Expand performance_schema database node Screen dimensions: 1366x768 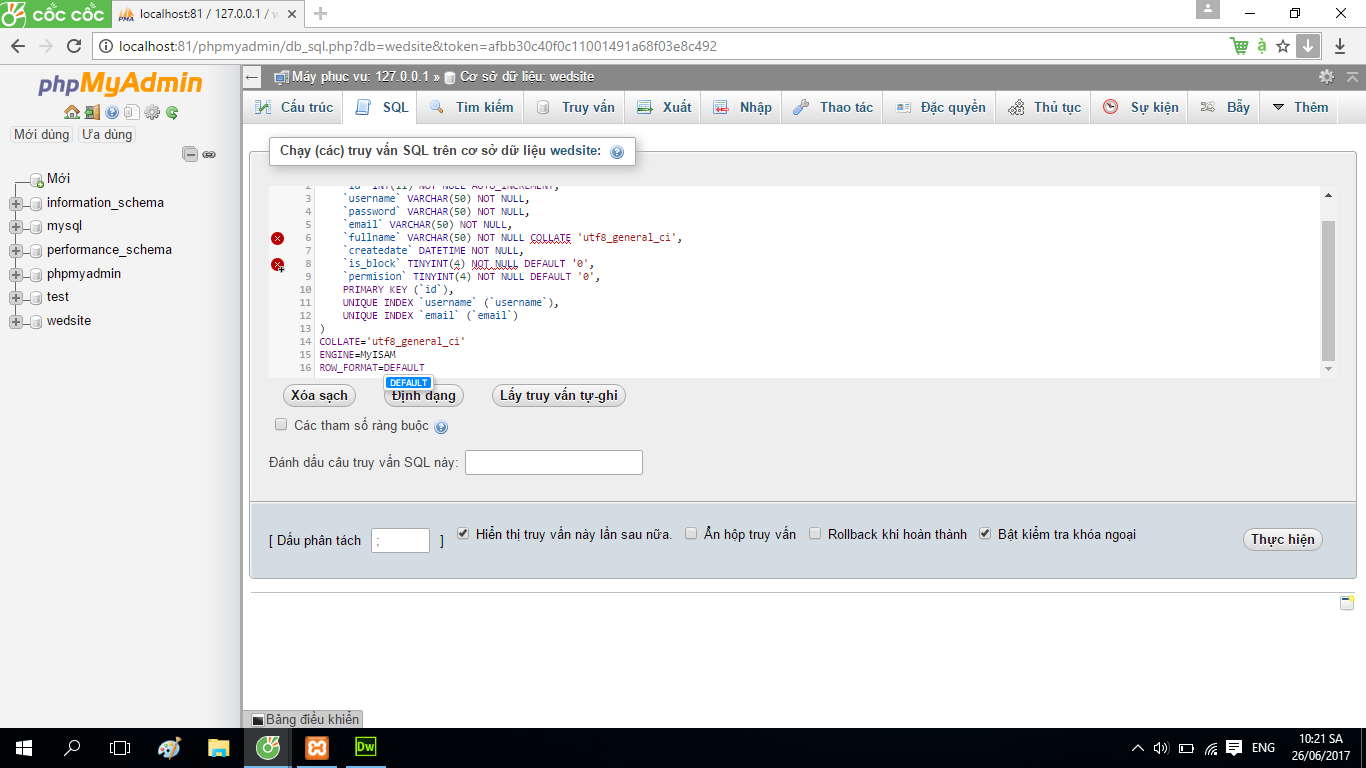pyautogui.click(x=16, y=250)
